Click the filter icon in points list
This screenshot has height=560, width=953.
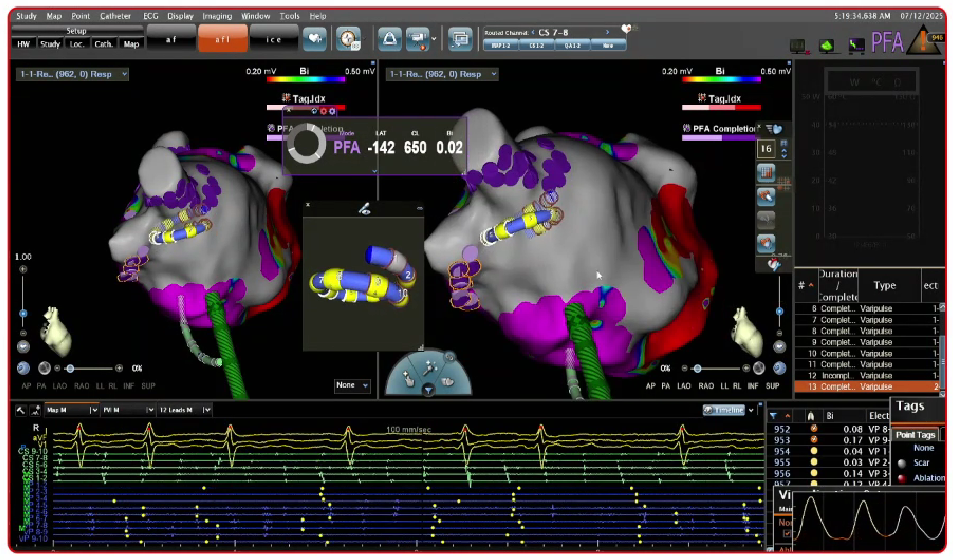(x=774, y=415)
